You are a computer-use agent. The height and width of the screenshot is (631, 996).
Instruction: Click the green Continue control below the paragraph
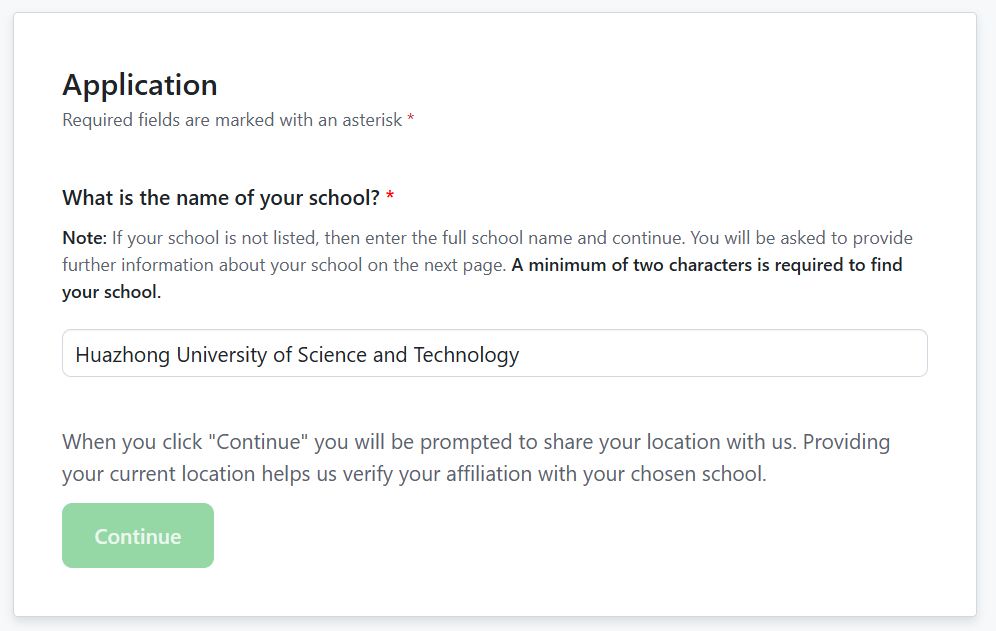[137, 536]
